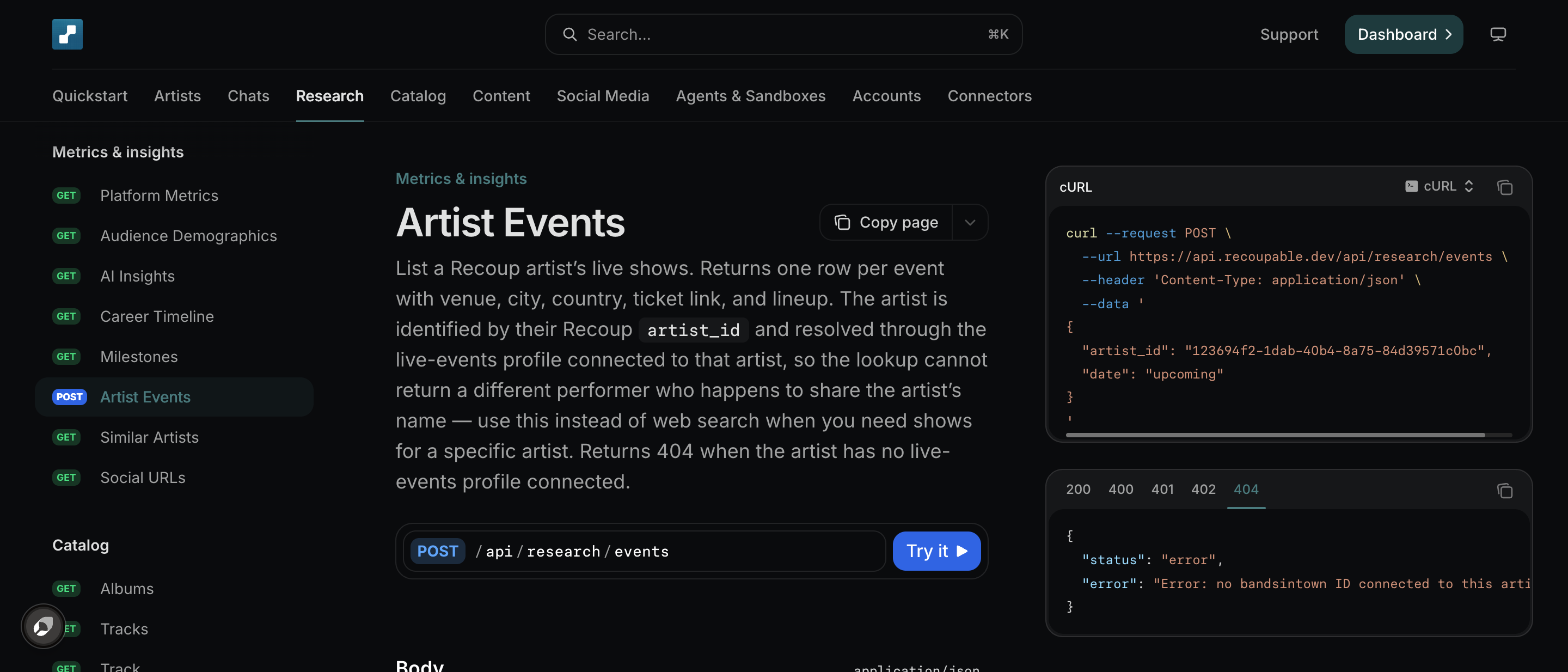This screenshot has width=1568, height=672.
Task: Switch to the Content tab
Action: [x=501, y=95]
